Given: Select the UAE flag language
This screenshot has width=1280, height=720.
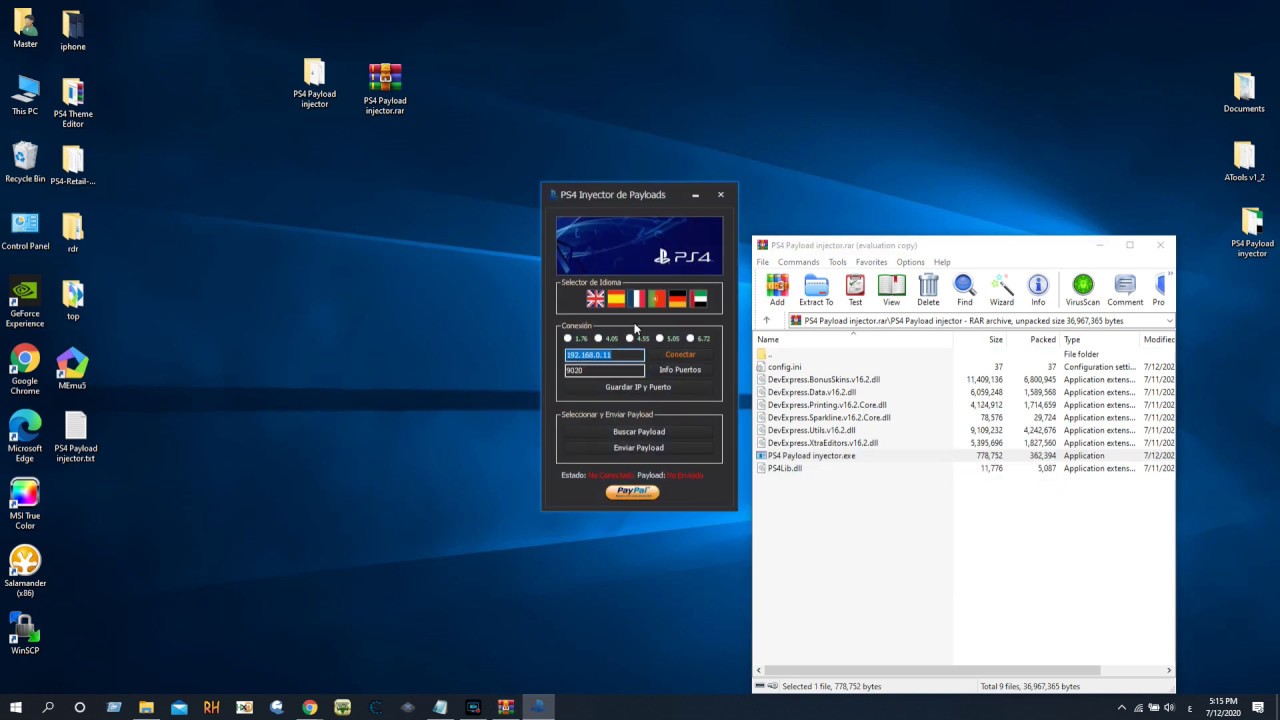Looking at the screenshot, I should (699, 299).
